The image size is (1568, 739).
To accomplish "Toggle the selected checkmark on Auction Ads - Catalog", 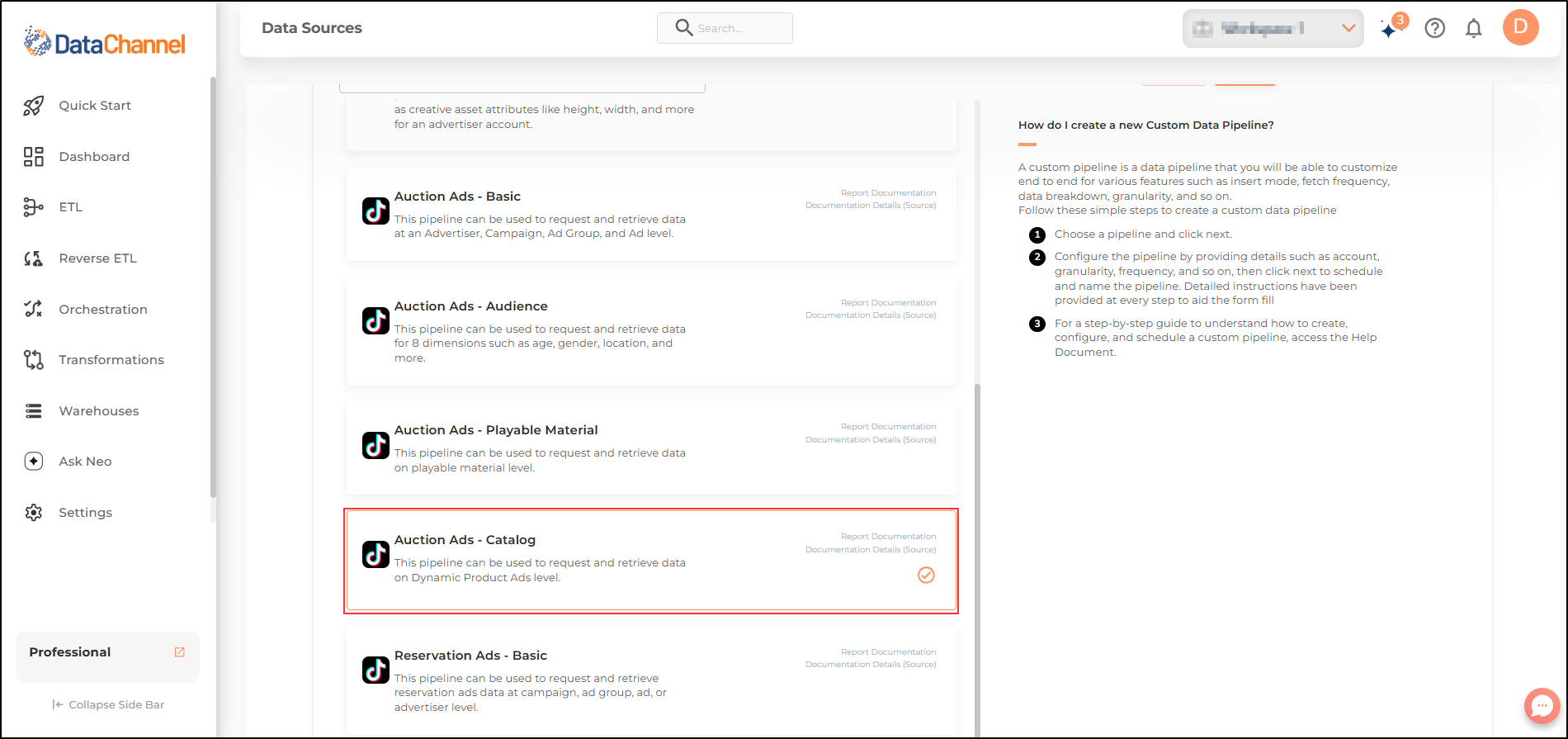I will click(926, 576).
